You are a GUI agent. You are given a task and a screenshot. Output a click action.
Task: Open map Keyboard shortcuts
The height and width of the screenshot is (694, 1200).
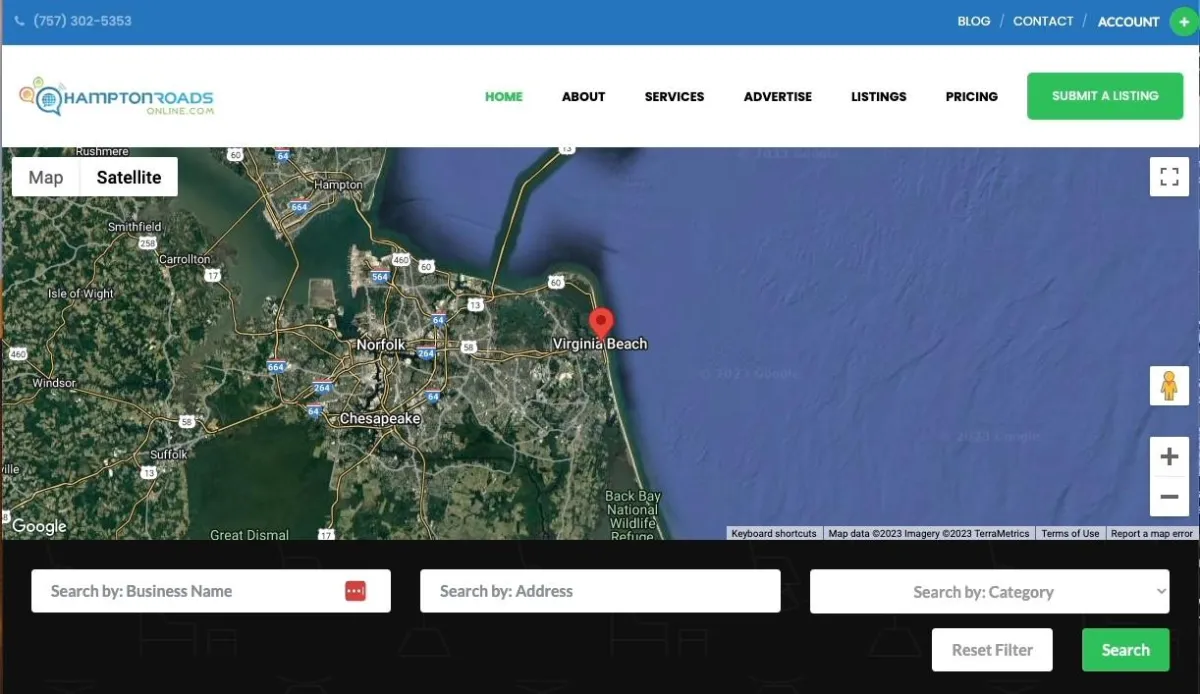click(774, 534)
